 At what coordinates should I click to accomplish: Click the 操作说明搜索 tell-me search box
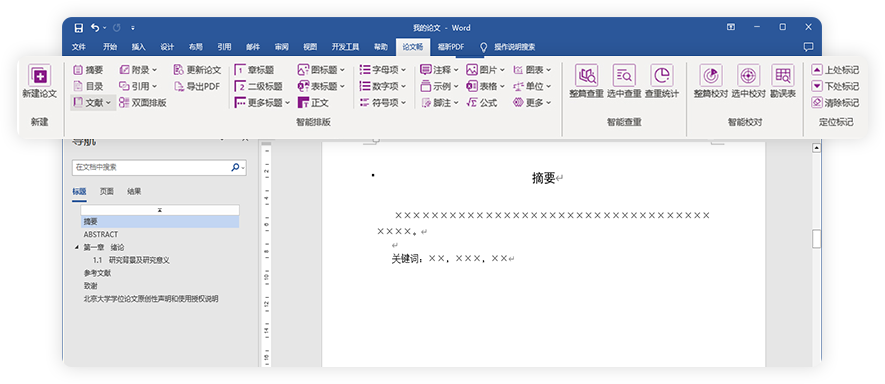[x=508, y=47]
